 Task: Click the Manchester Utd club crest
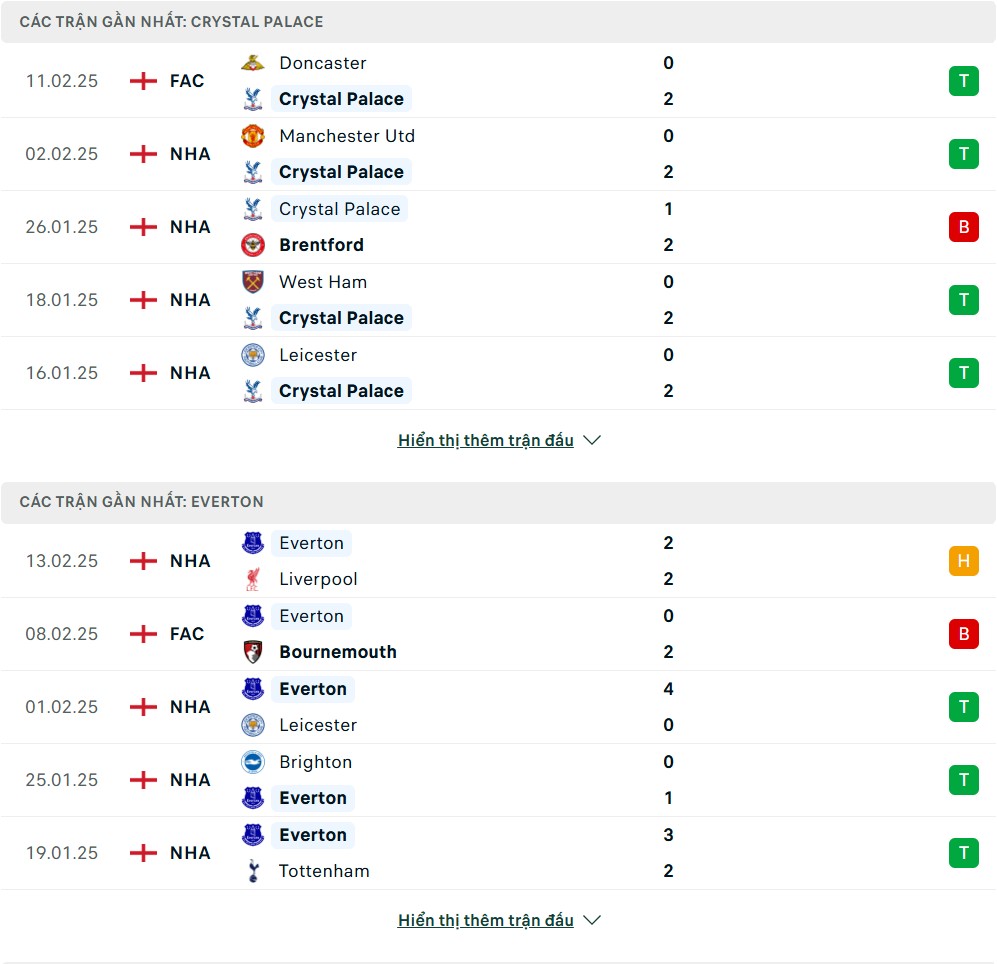point(253,136)
